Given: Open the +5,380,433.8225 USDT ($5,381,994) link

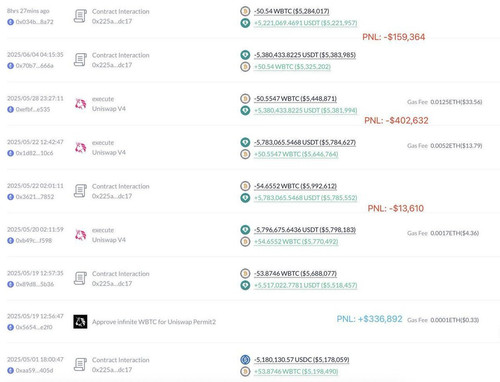Looking at the screenshot, I should click(x=305, y=110).
